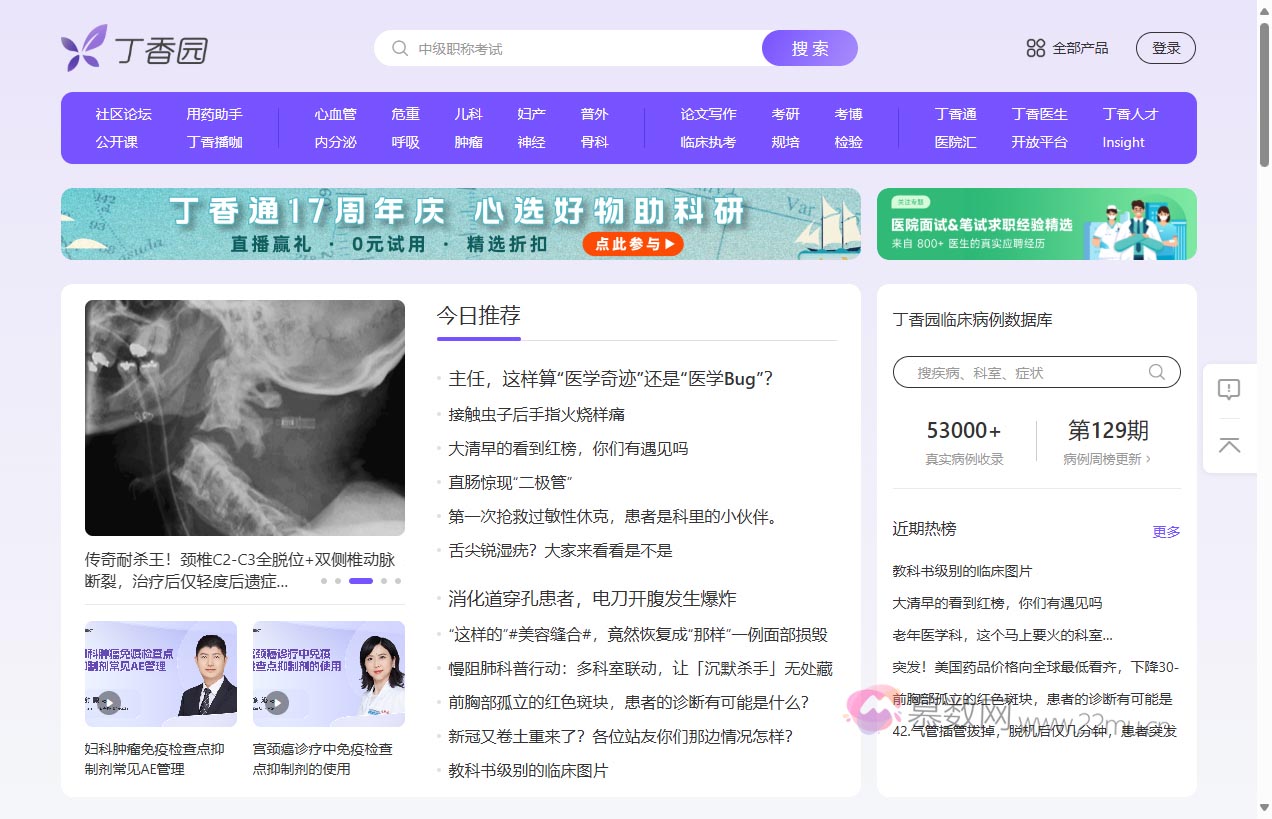
Task: Click the 登录 button
Action: [x=1165, y=47]
